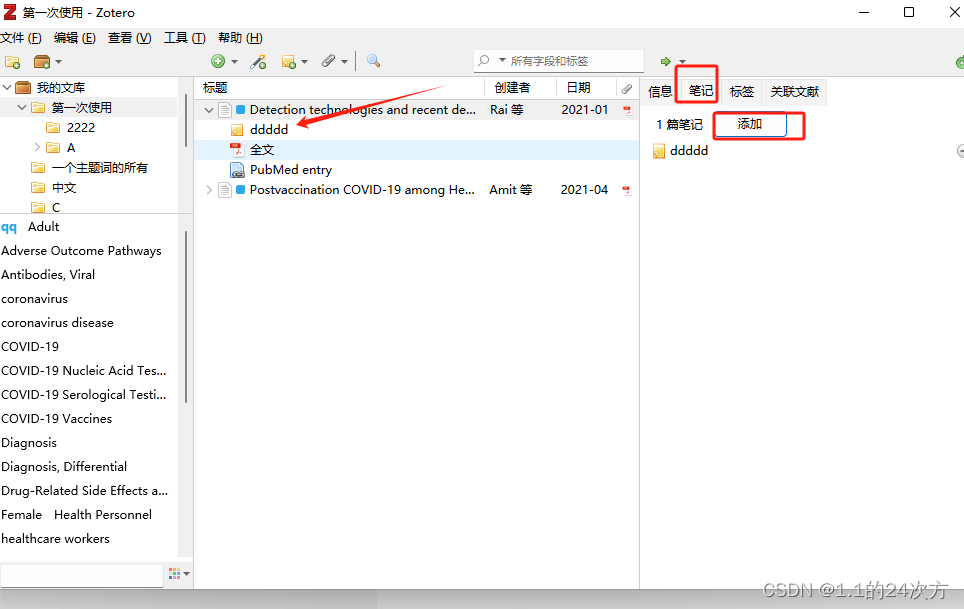Click PDF icon on Postvaccination row

[x=627, y=190]
